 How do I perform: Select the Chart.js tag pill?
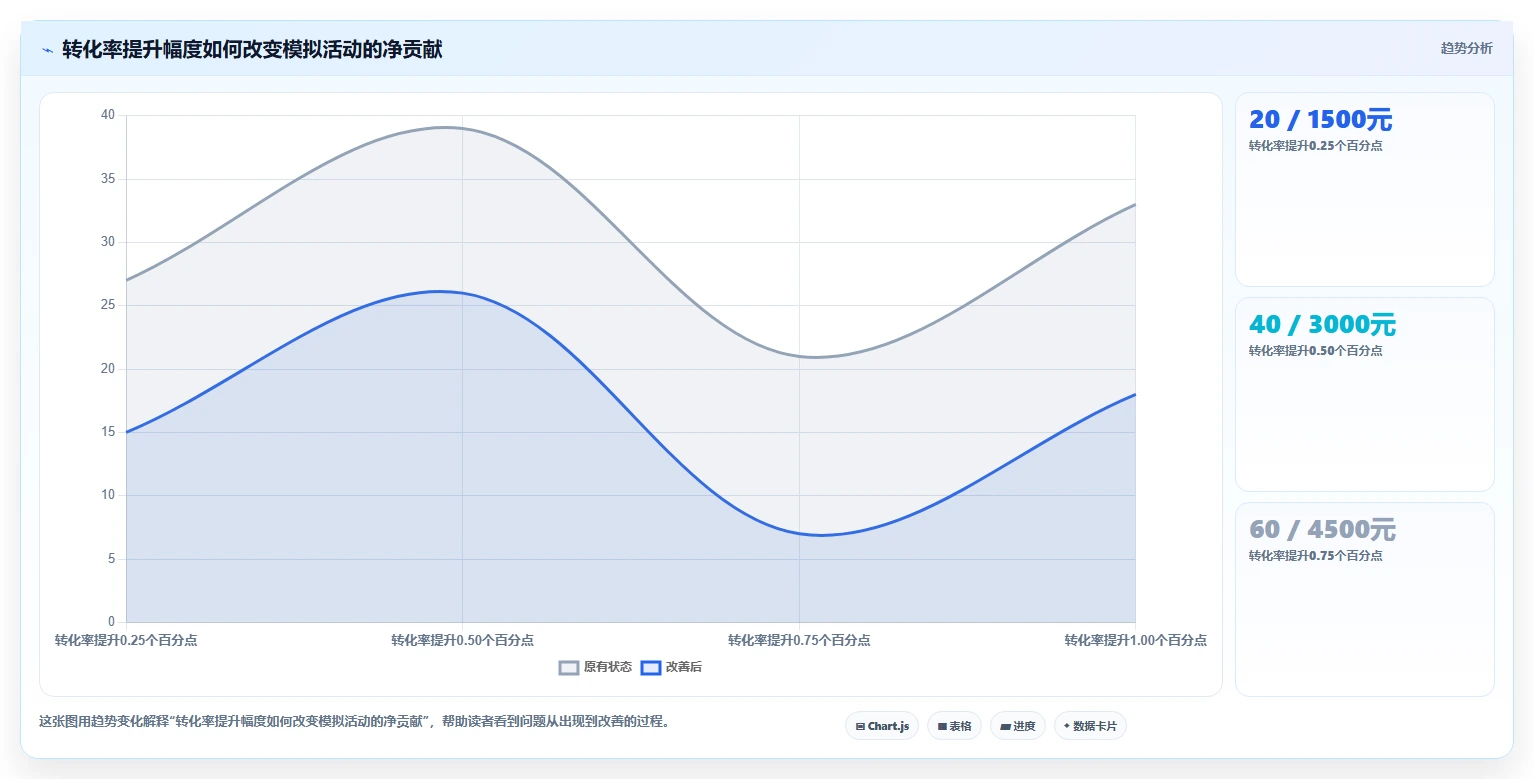pos(882,726)
